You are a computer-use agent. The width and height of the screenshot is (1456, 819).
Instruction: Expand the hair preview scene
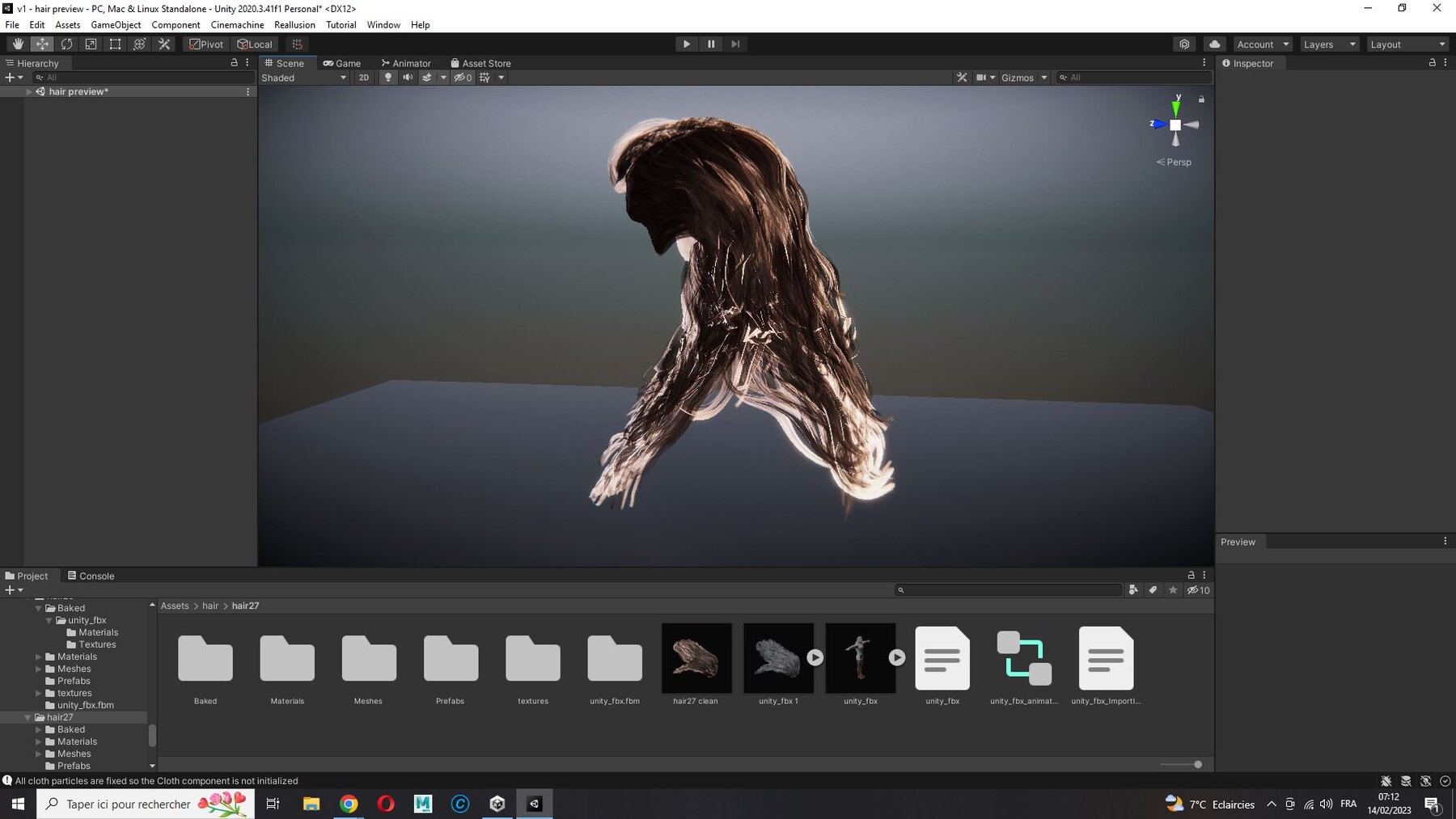(29, 91)
